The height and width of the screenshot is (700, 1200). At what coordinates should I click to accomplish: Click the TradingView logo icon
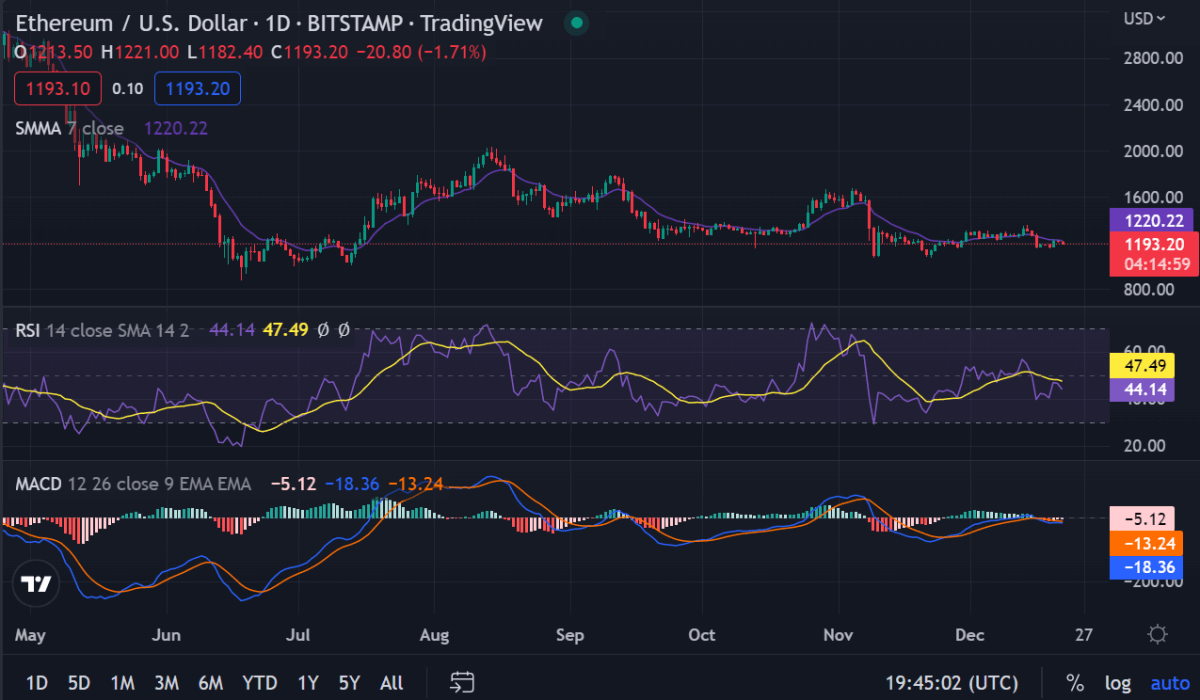tap(37, 585)
